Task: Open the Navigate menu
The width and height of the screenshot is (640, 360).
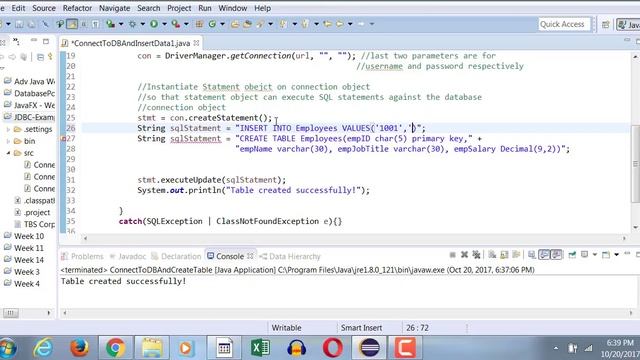Action: click(115, 8)
